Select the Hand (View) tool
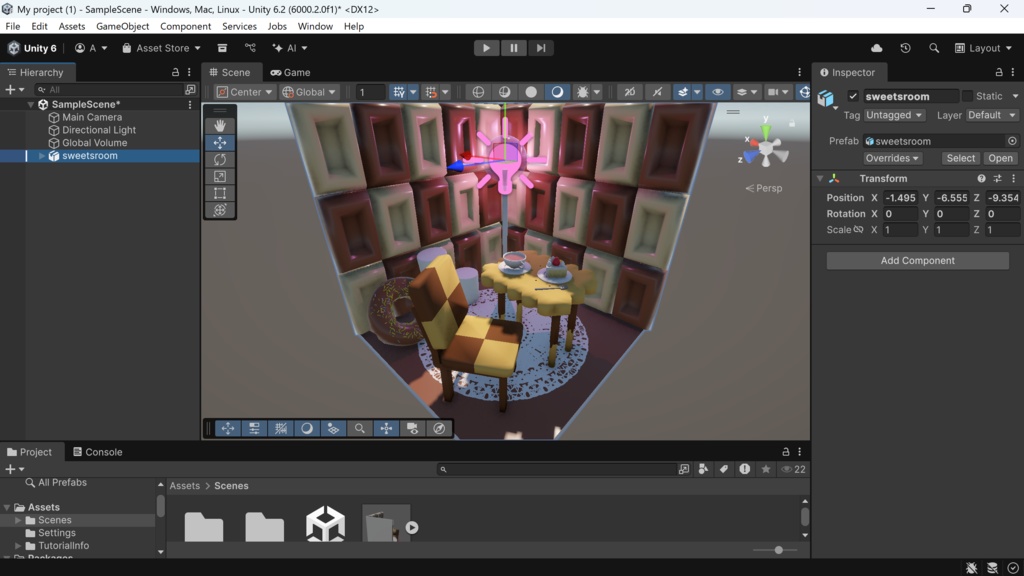The width and height of the screenshot is (1024, 576). point(220,126)
